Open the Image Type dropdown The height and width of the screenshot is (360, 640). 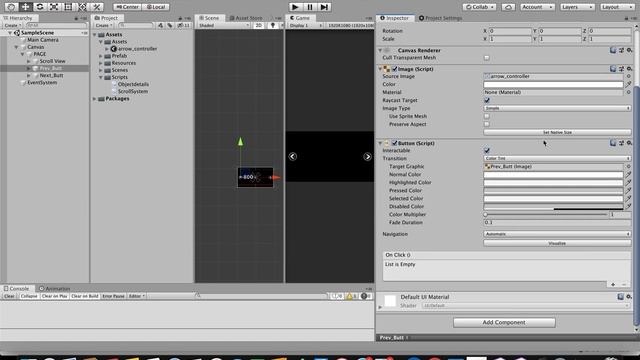557,108
